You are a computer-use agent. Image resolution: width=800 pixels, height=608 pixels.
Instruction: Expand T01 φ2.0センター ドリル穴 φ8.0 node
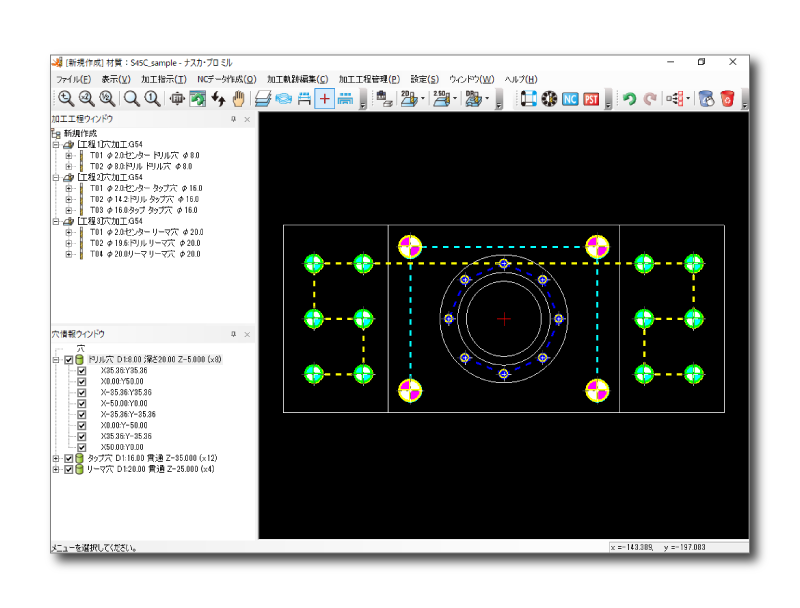[x=68, y=156]
